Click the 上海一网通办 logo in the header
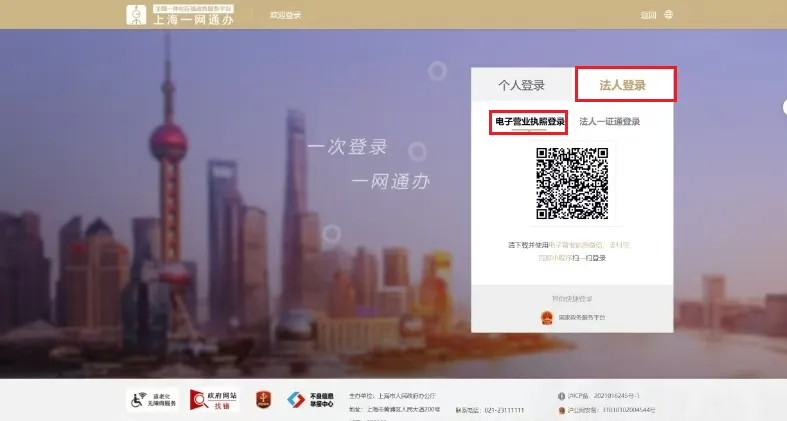Viewport: 787px width, 421px height. click(180, 15)
